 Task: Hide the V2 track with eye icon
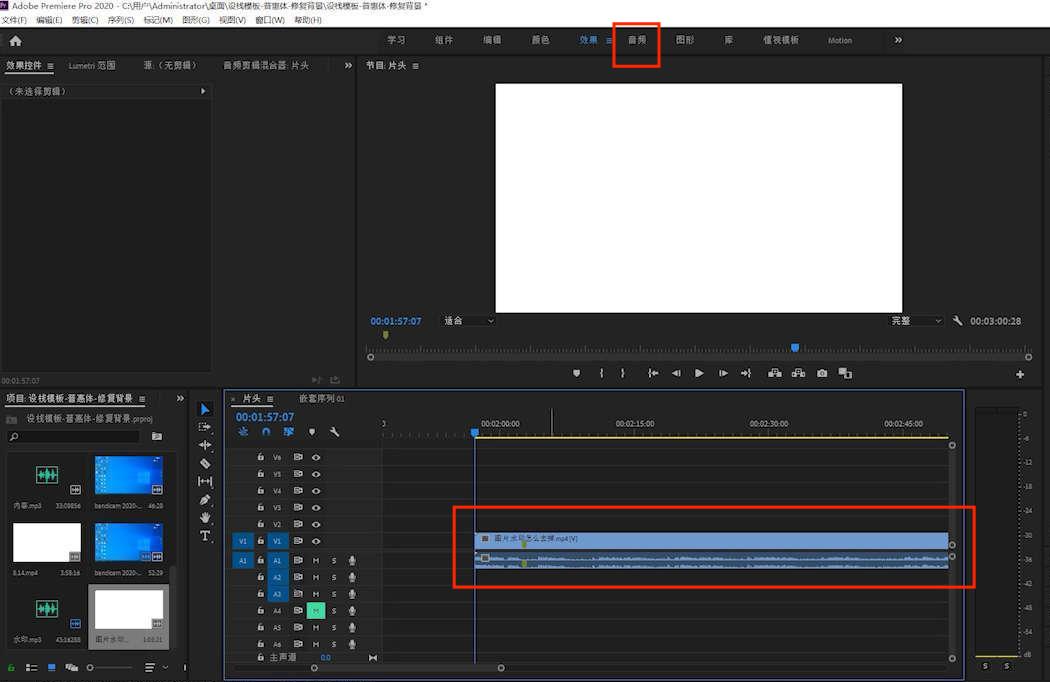316,524
